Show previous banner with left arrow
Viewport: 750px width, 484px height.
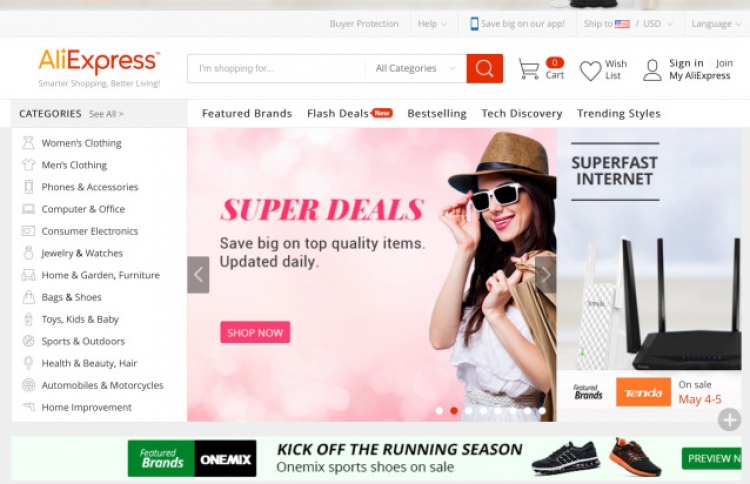(x=198, y=275)
